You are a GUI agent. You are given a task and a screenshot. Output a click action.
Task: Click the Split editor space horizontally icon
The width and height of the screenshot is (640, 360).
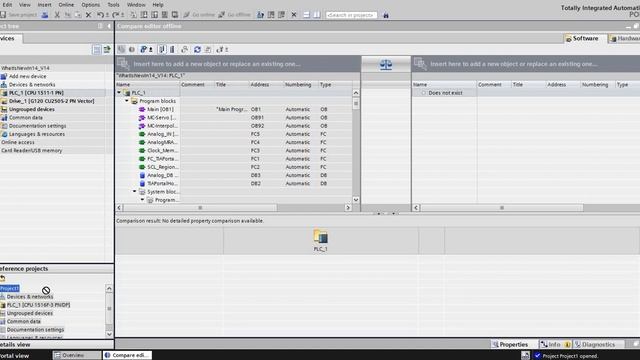pyautogui.click(x=307, y=15)
